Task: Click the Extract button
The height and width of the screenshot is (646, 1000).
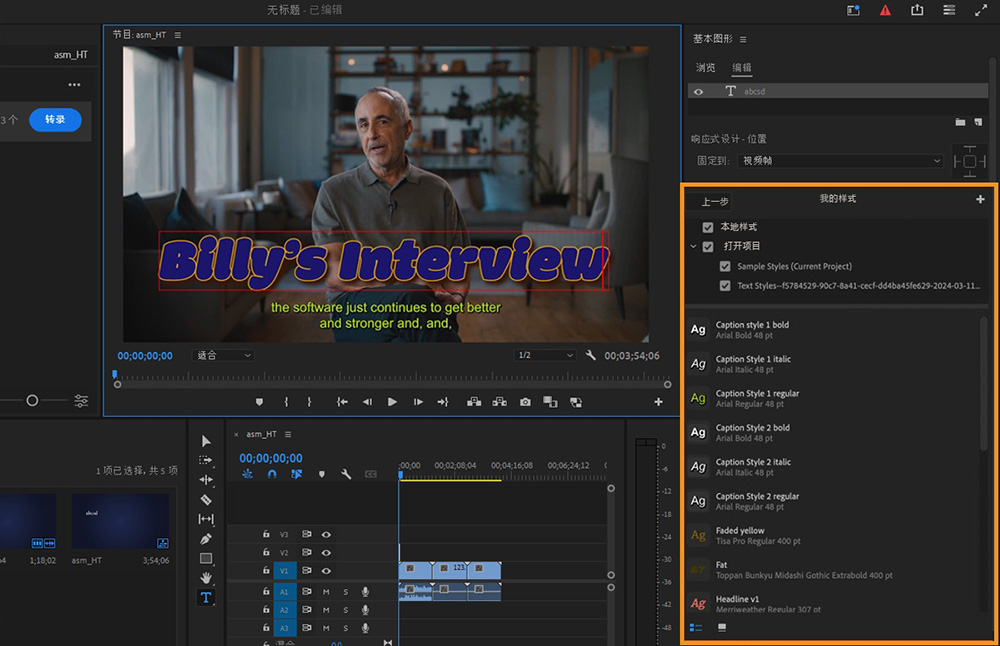Action: pyautogui.click(x=499, y=402)
